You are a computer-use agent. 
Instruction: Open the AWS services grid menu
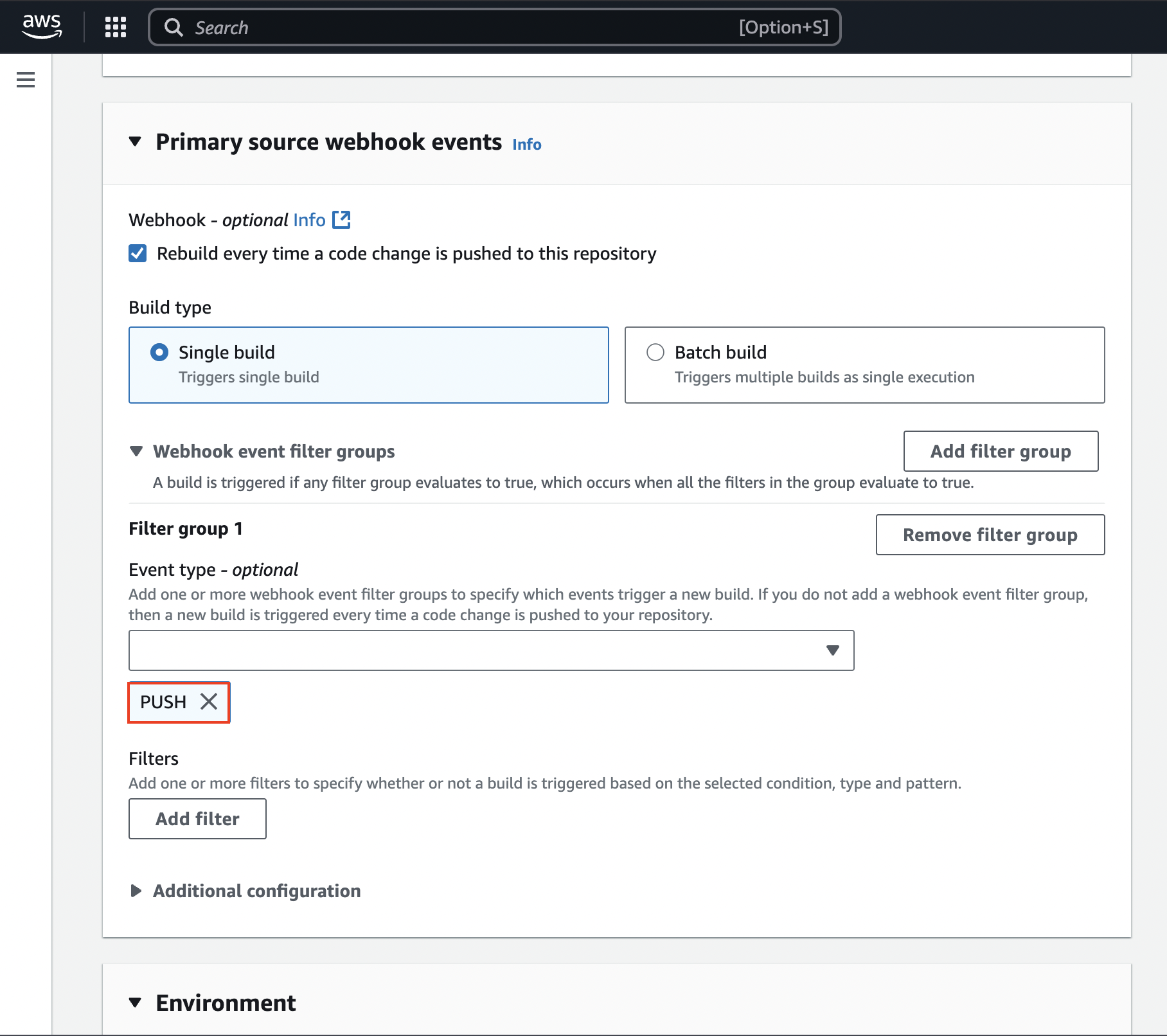click(x=116, y=27)
